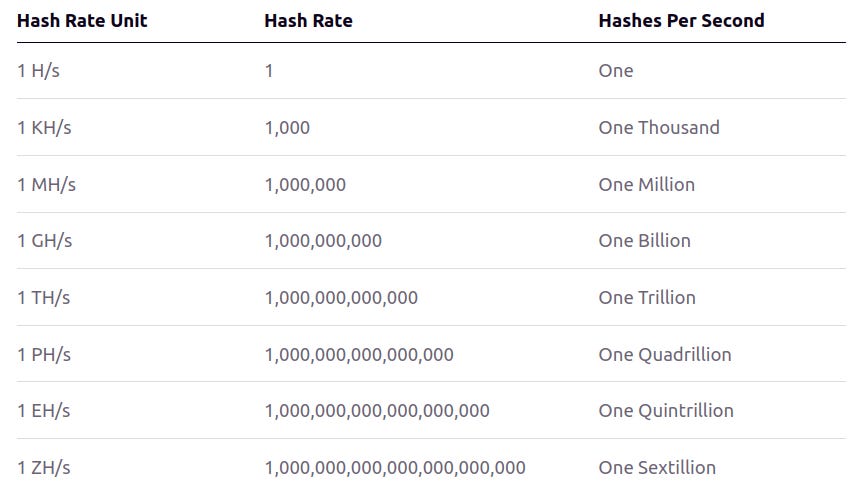The width and height of the screenshot is (867, 492).
Task: Select the 1 PH/s unit cell
Action: [x=44, y=355]
